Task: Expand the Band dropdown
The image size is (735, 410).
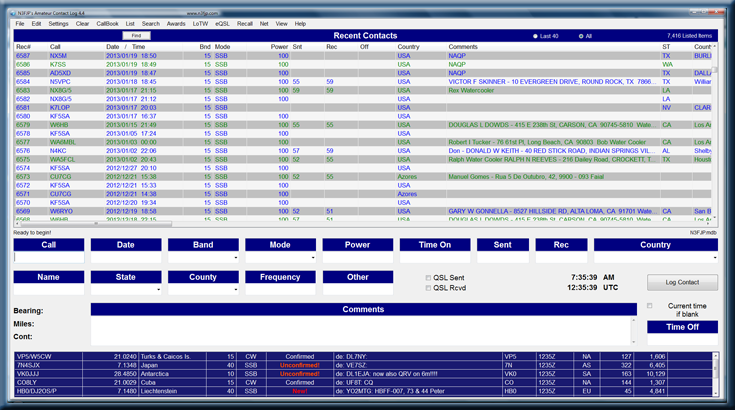Action: 236,258
